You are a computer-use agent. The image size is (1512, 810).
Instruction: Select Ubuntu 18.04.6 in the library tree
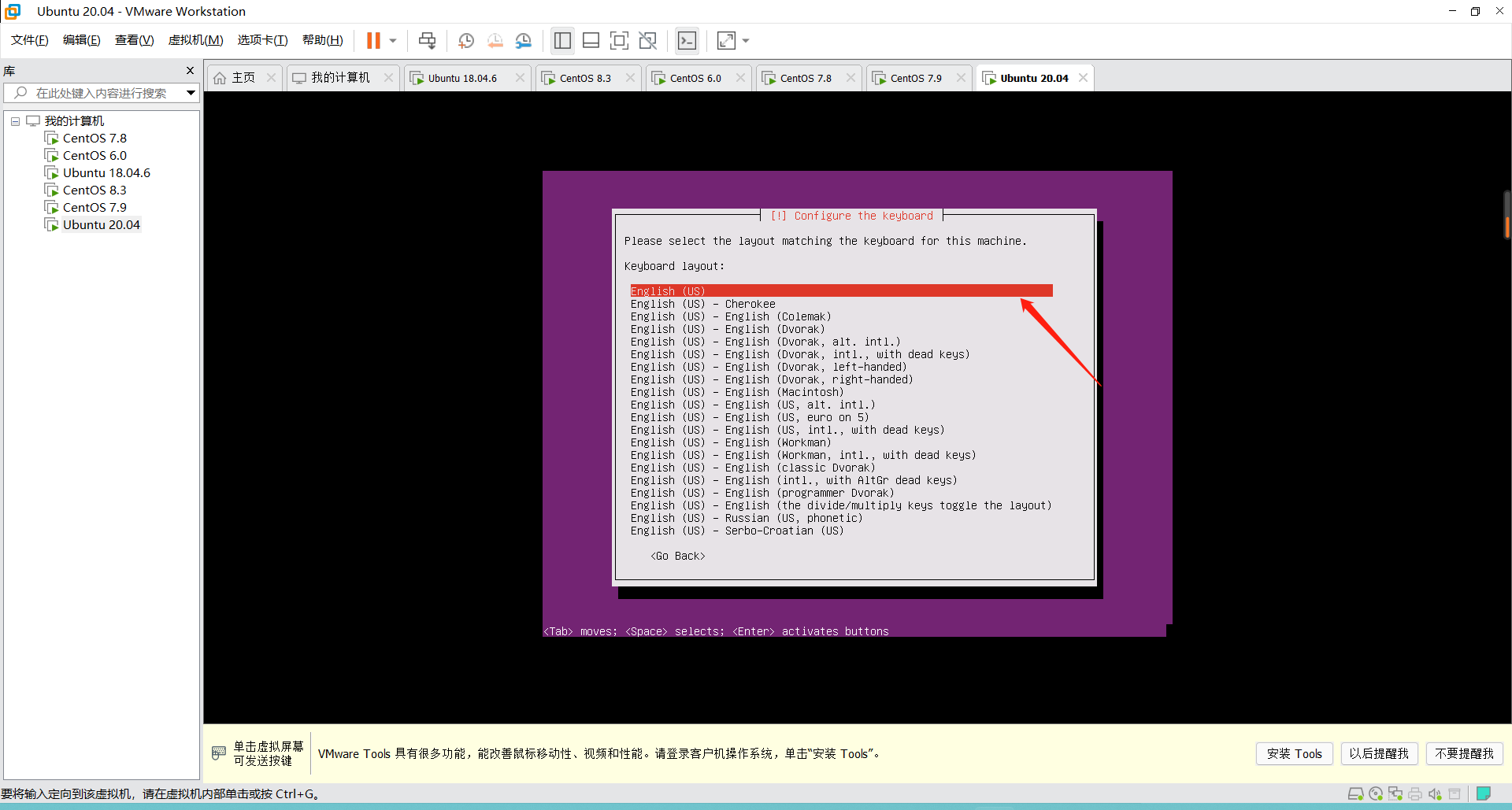[x=106, y=173]
